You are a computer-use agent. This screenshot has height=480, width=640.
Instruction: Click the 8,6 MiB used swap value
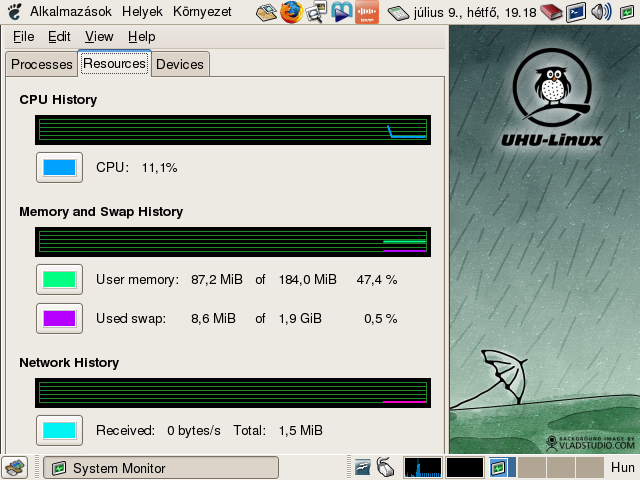pos(213,318)
